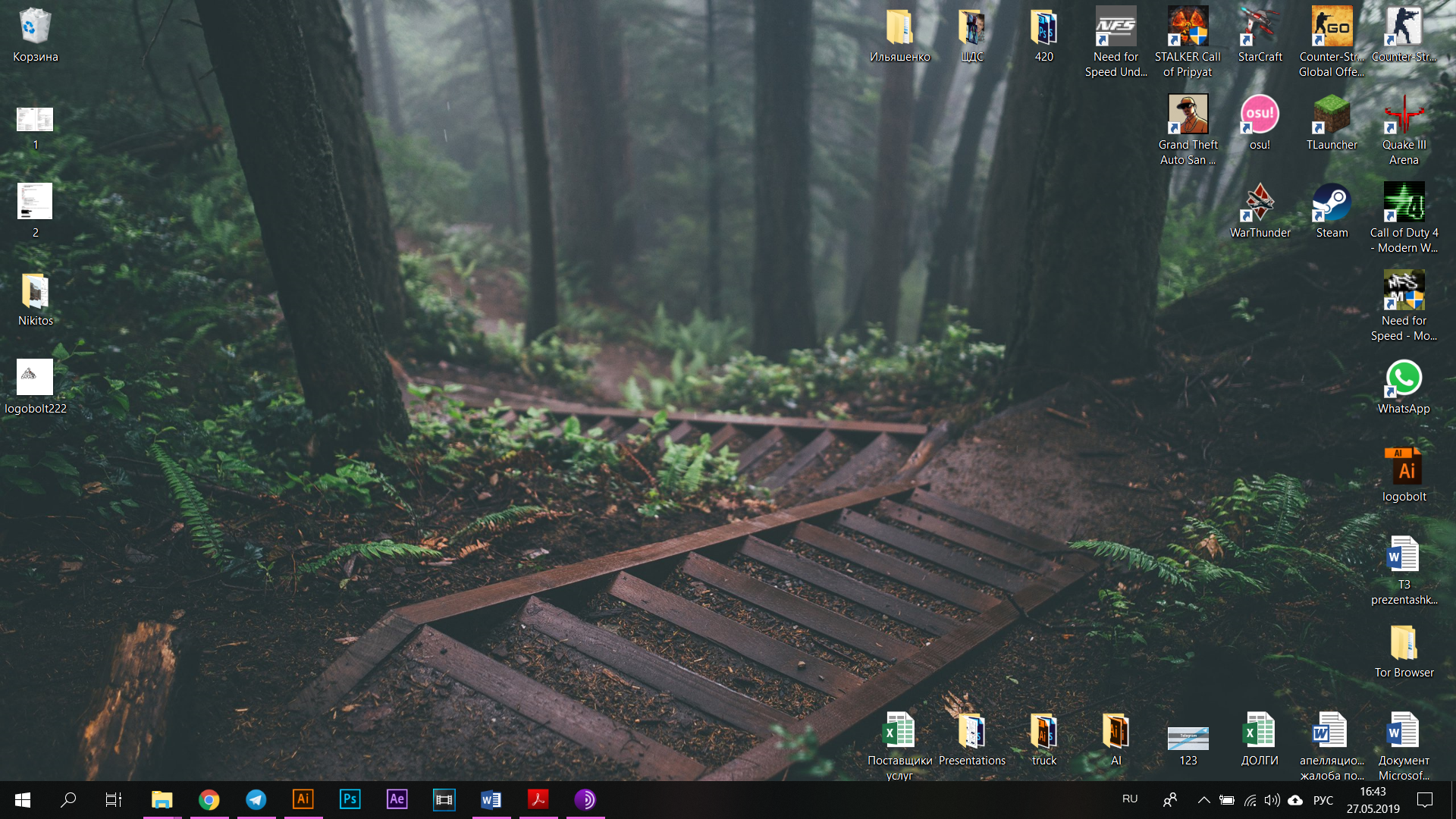
Task: Open clock showing 16:43 27.05.2019
Action: coord(1373,800)
